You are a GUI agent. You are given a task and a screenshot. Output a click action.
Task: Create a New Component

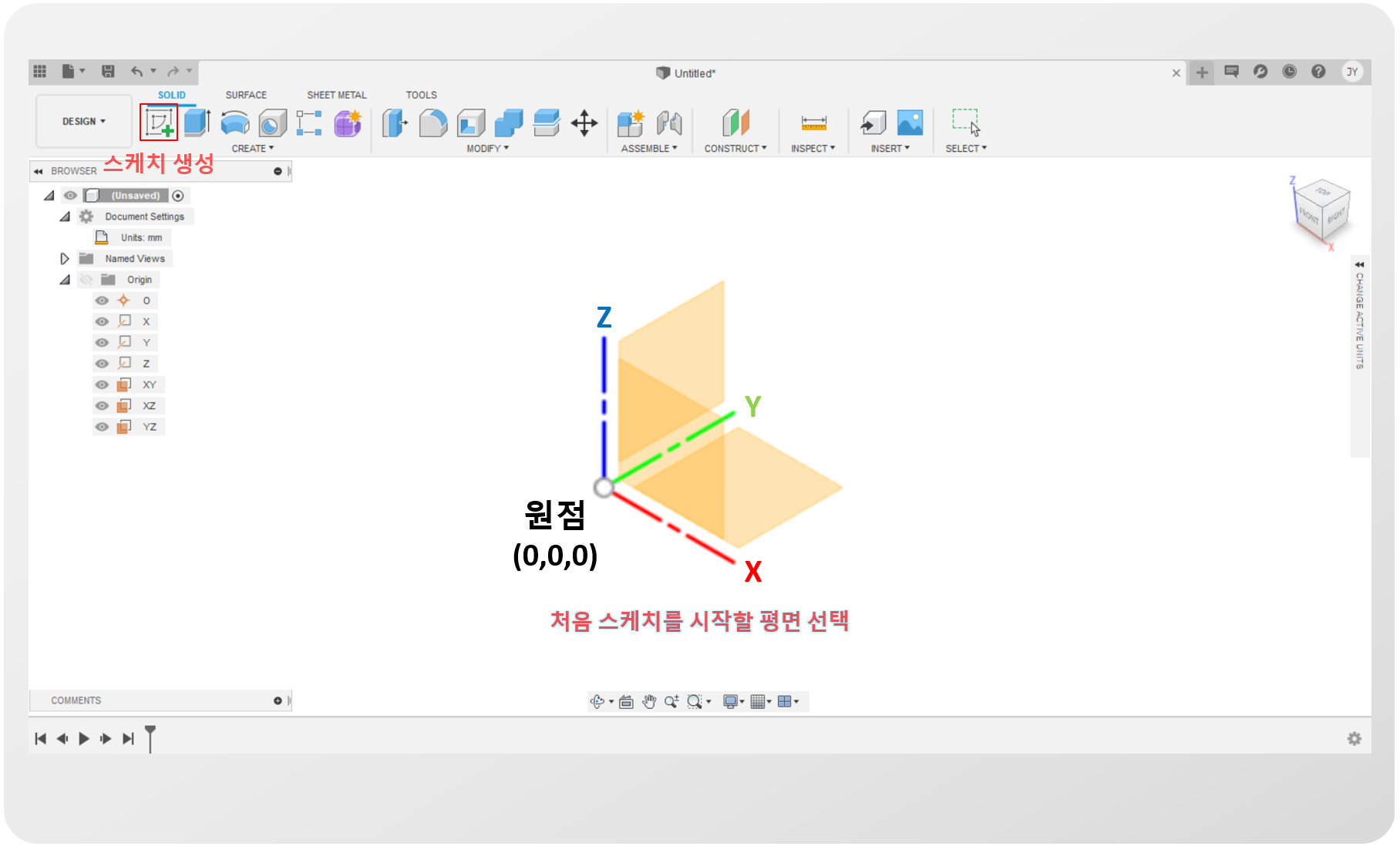pyautogui.click(x=631, y=123)
